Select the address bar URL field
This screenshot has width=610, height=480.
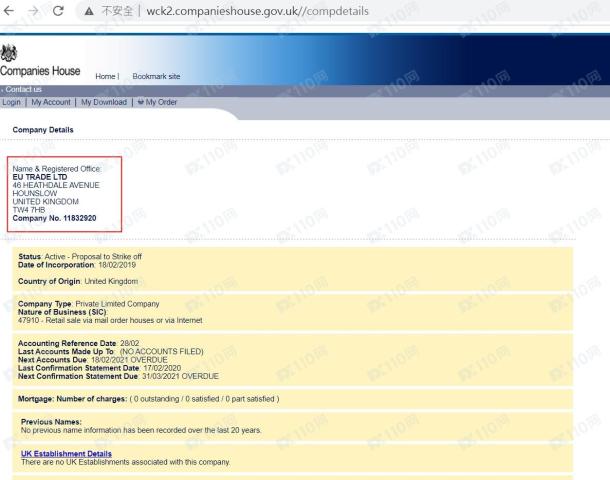coord(258,11)
